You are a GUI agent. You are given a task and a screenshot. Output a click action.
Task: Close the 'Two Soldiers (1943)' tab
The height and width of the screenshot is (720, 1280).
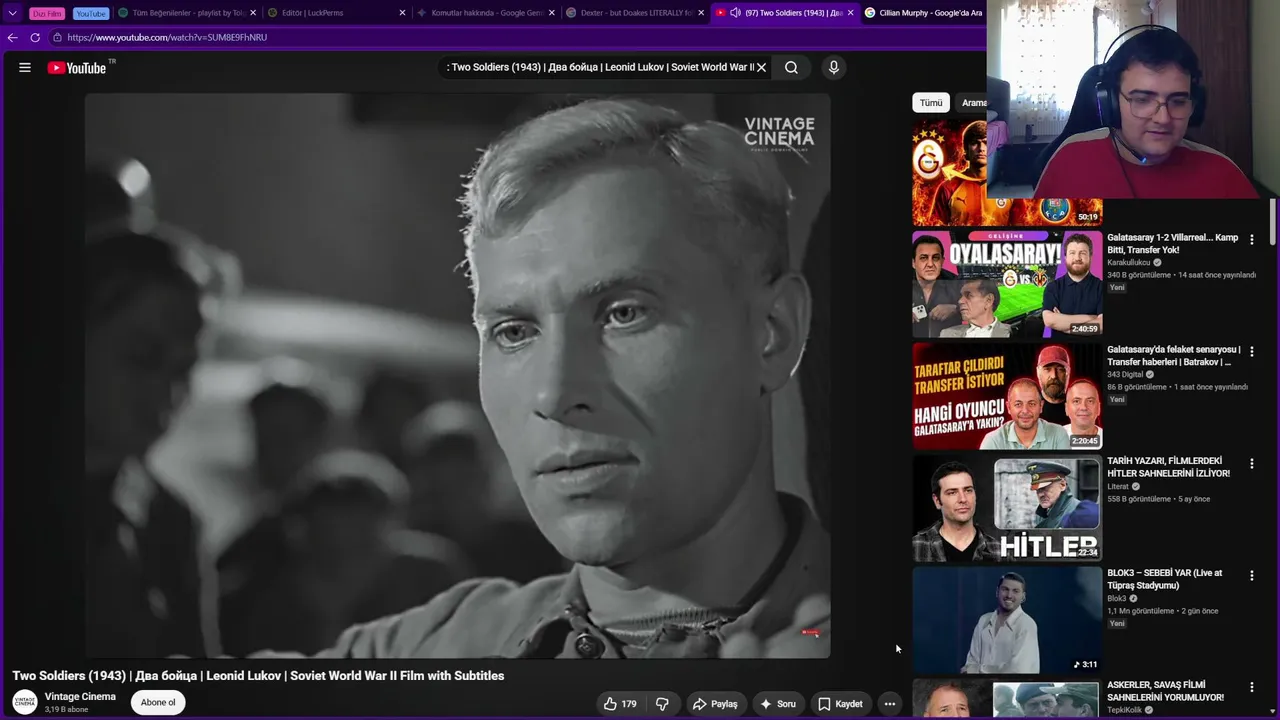(x=851, y=13)
